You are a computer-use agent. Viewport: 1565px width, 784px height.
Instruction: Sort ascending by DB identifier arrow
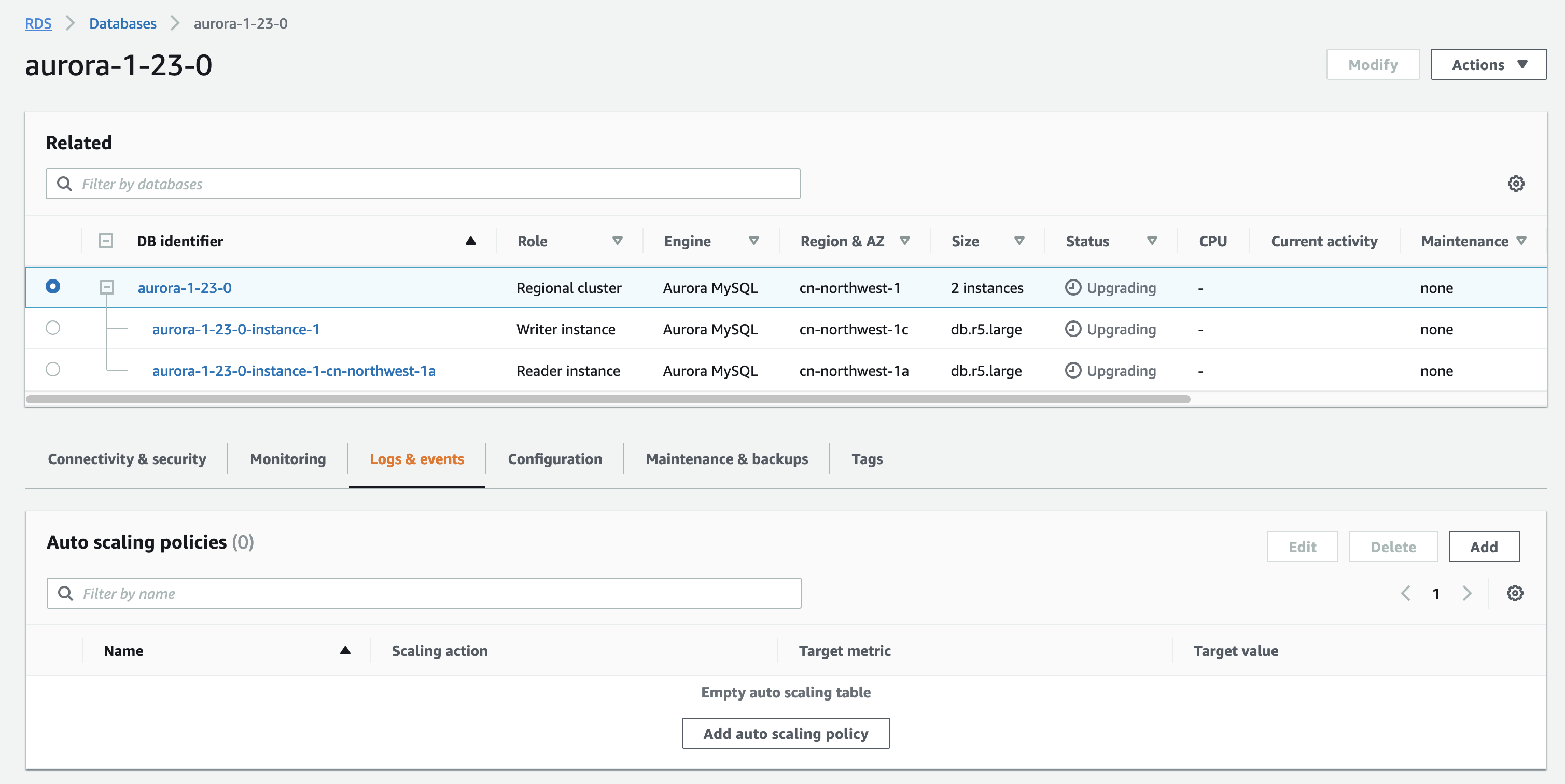470,241
